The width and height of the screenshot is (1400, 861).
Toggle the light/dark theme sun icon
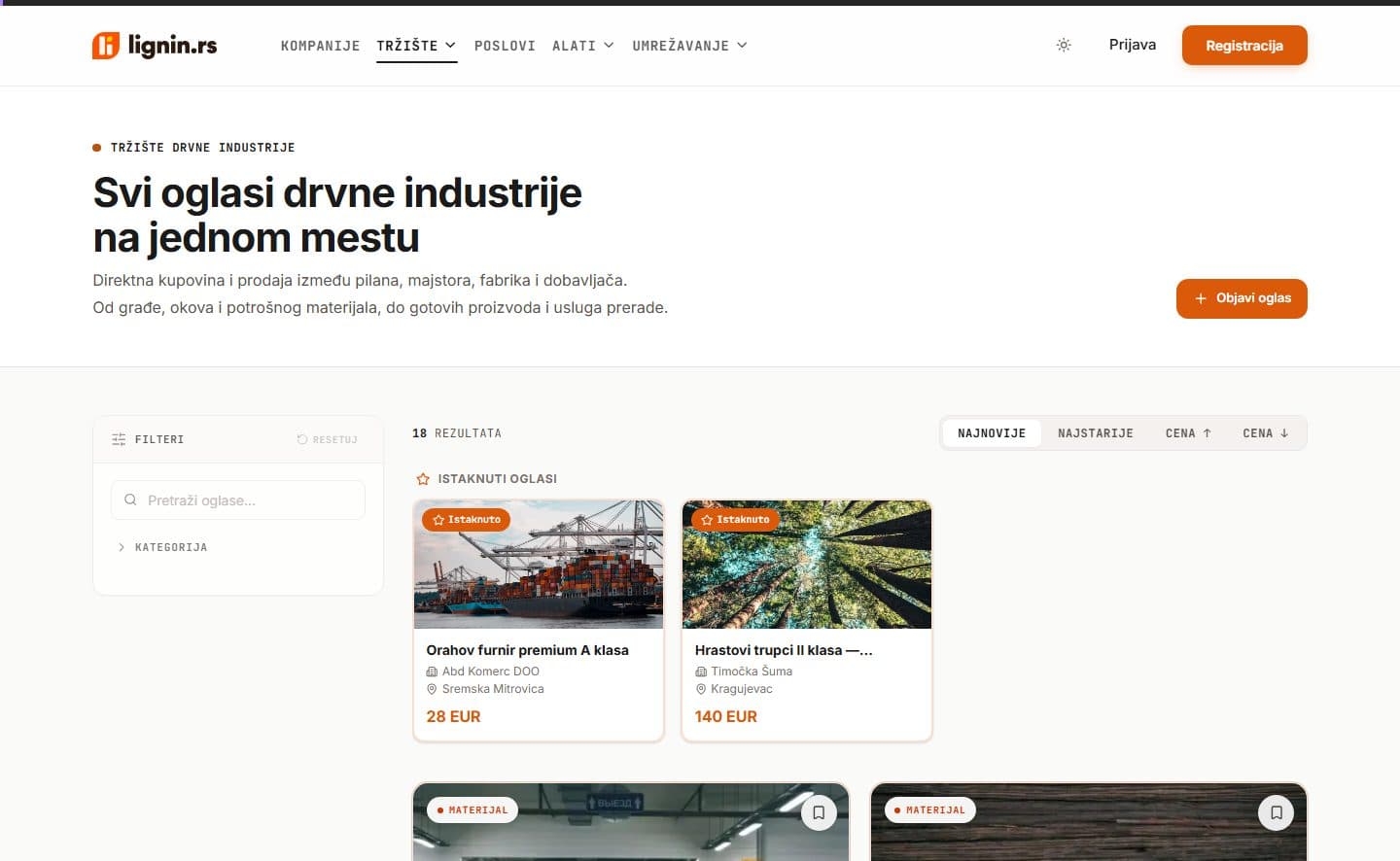(x=1064, y=45)
